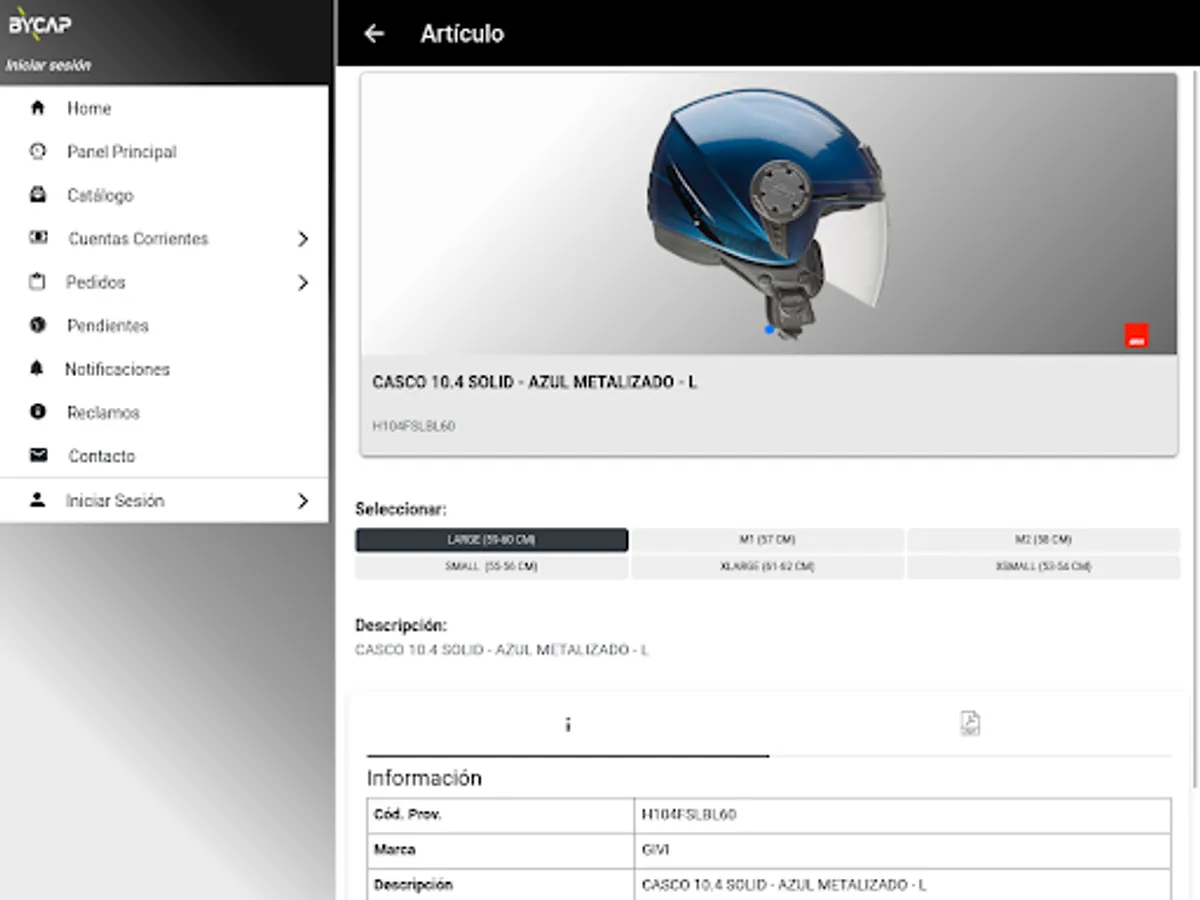Click 'Iniciar sesión' under BYCAP logo
Image resolution: width=1200 pixels, height=900 pixels.
pyautogui.click(x=49, y=65)
